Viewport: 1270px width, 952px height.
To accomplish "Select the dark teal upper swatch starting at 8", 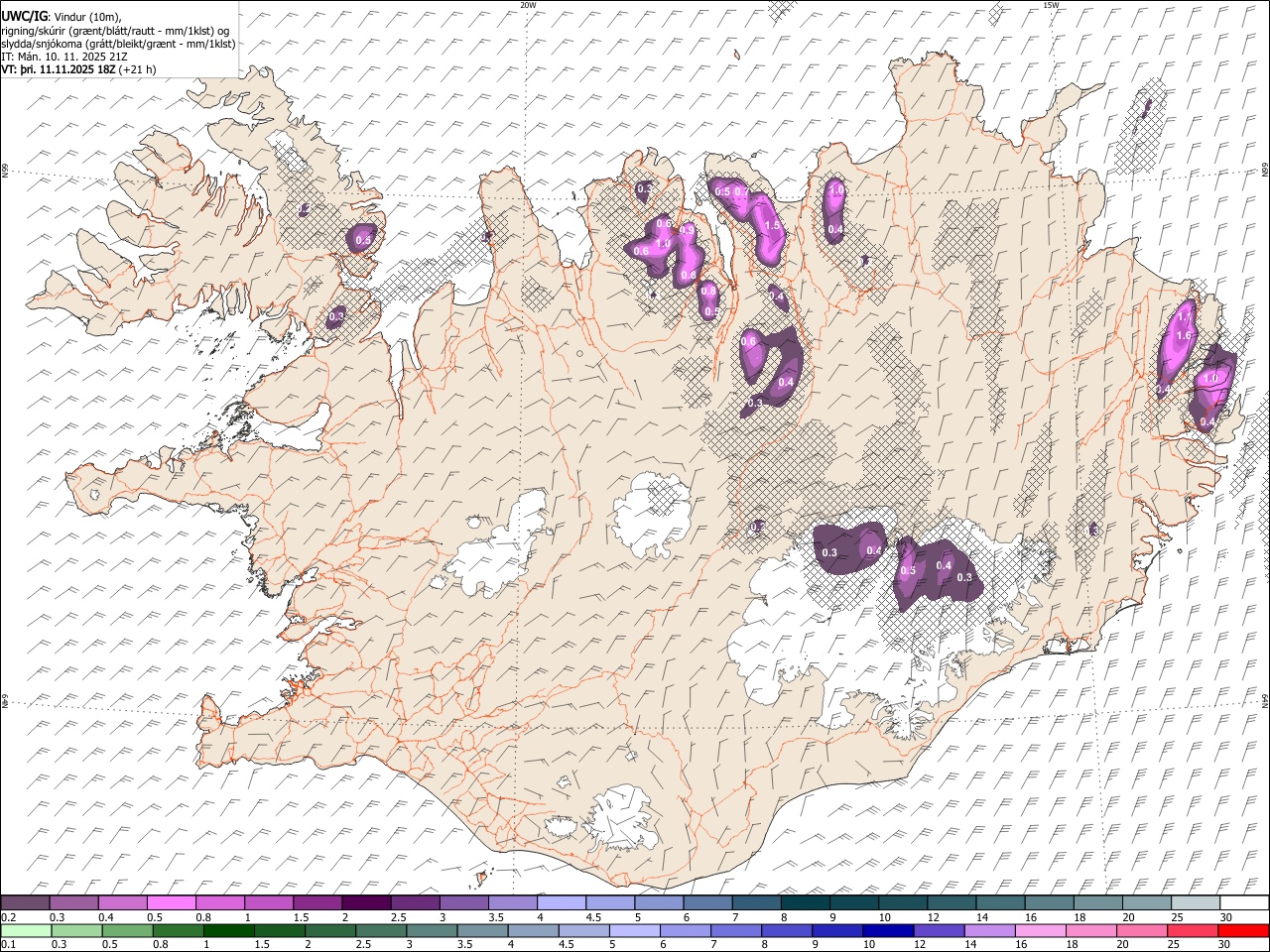I will [805, 902].
